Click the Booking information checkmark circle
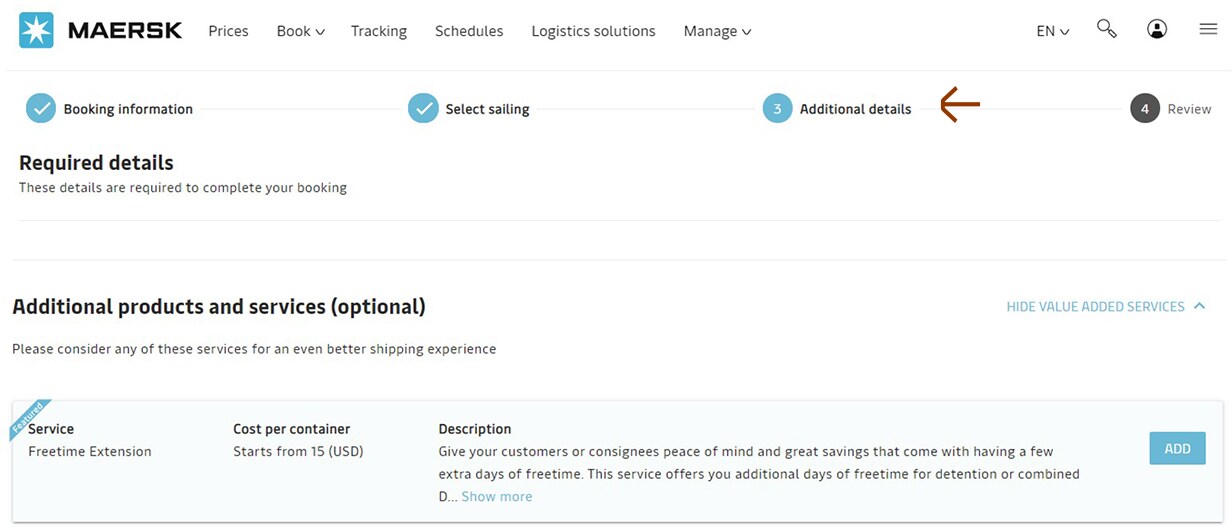The image size is (1232, 528). coord(41,109)
